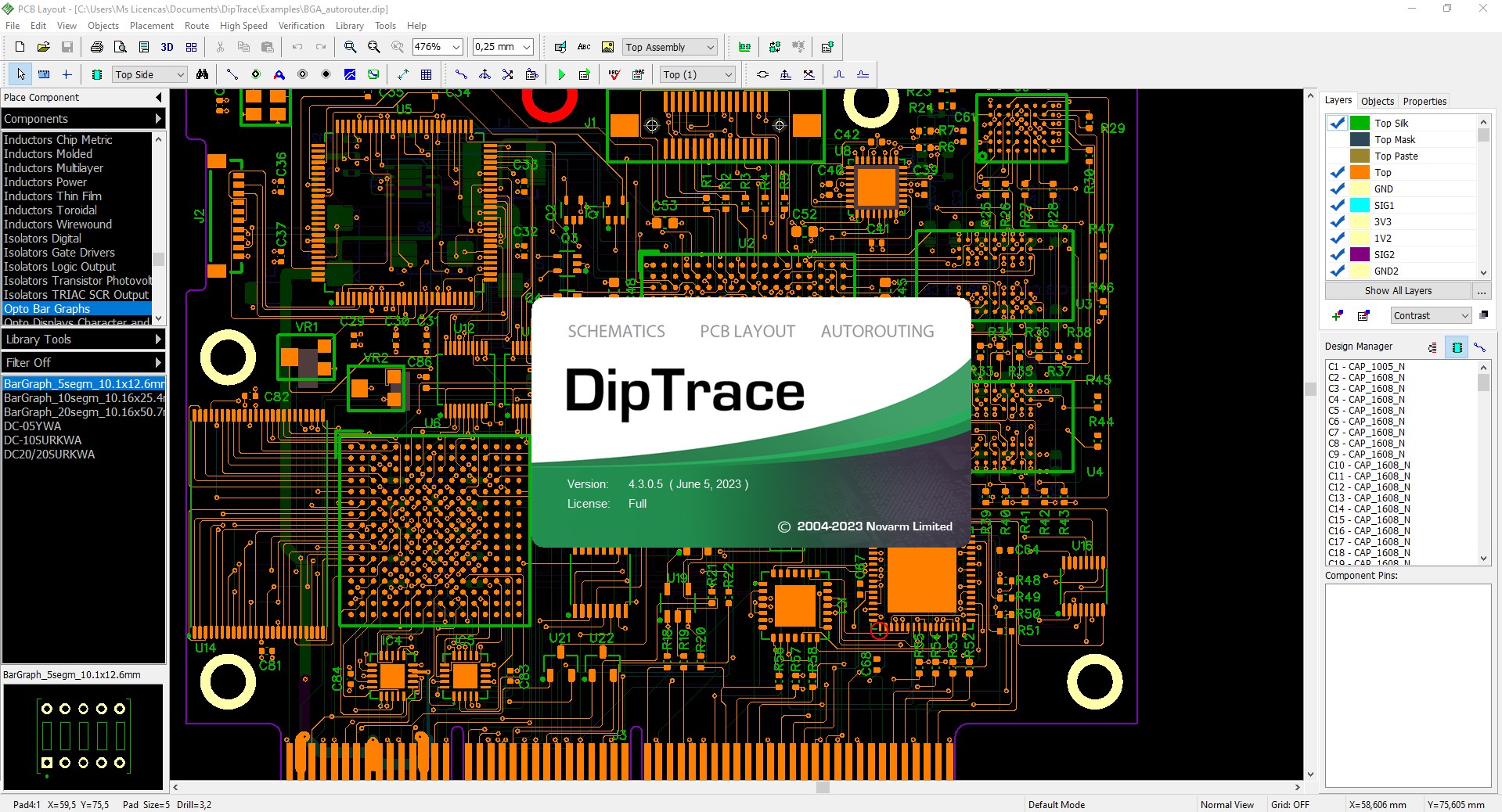This screenshot has height=812, width=1502.
Task: Click the SIG2 purple color swatch
Action: click(1360, 254)
